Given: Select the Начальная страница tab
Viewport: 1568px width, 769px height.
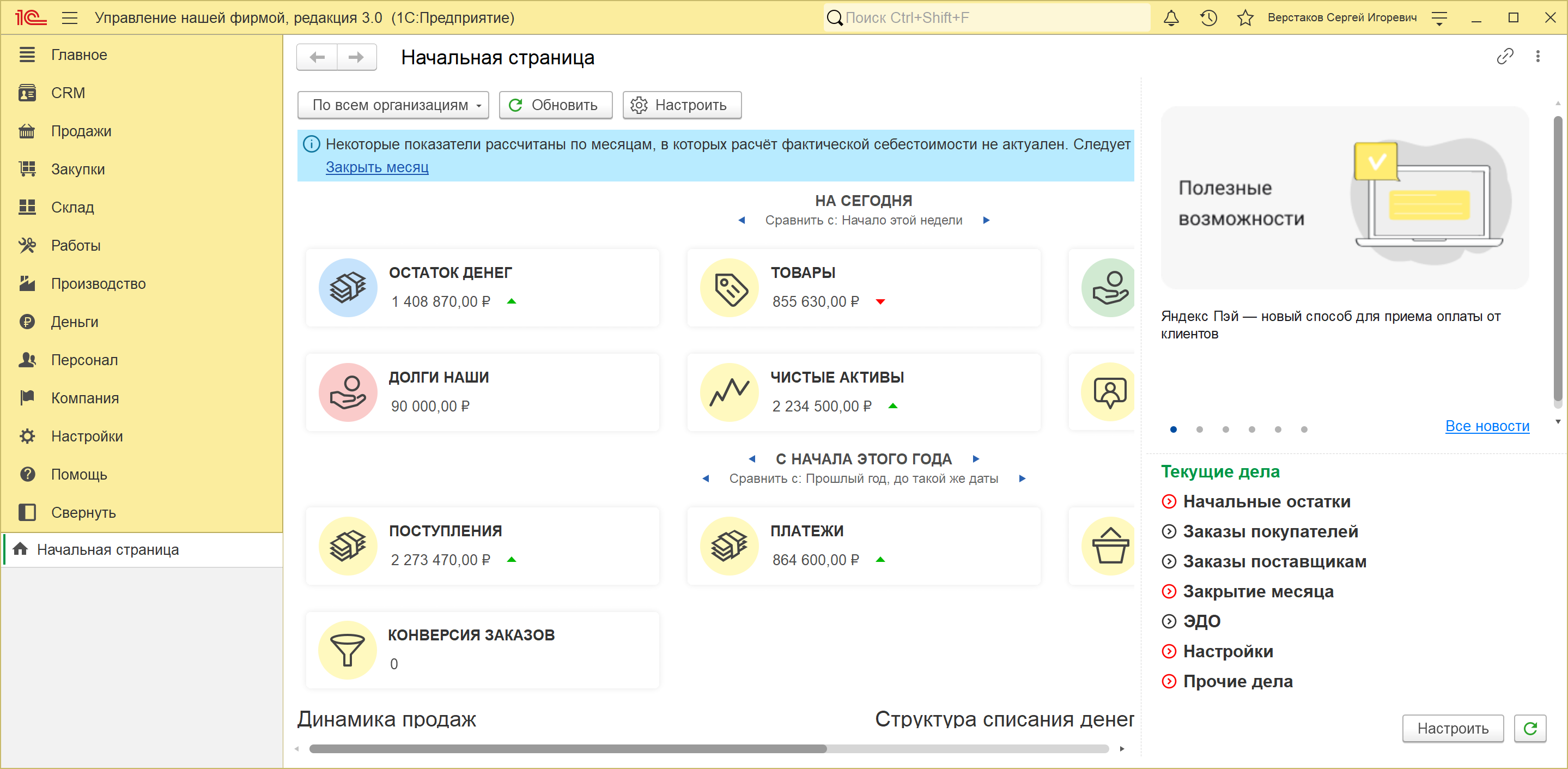Looking at the screenshot, I should pyautogui.click(x=142, y=550).
